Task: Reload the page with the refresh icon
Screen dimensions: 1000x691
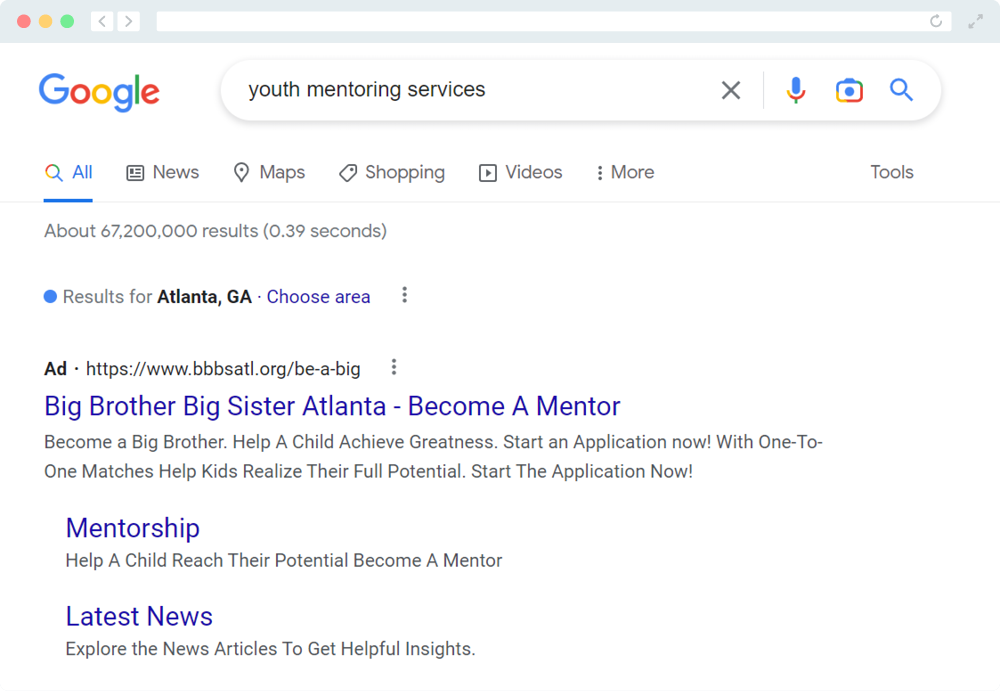Action: pos(936,21)
